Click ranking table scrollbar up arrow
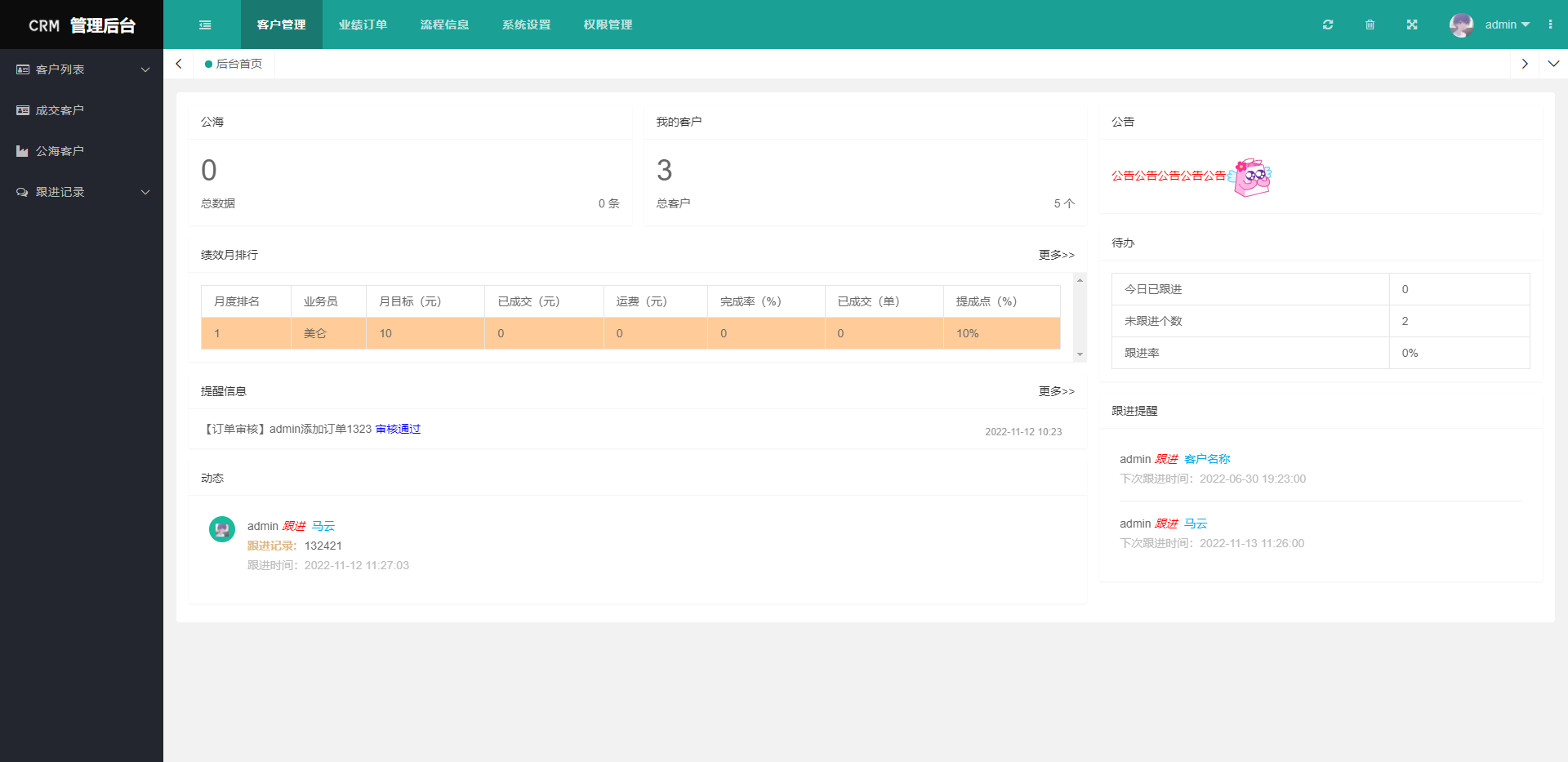 (x=1080, y=280)
